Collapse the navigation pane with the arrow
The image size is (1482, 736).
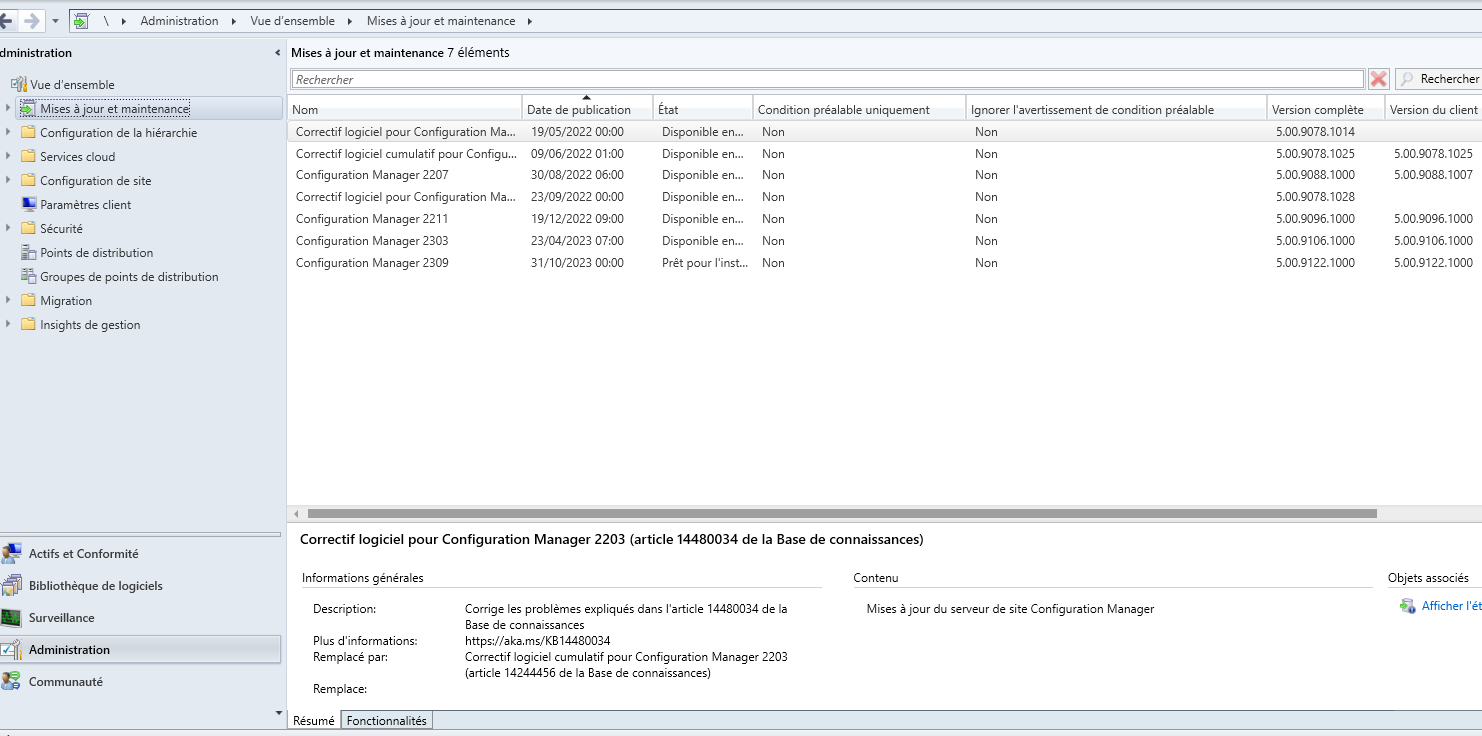click(x=277, y=53)
